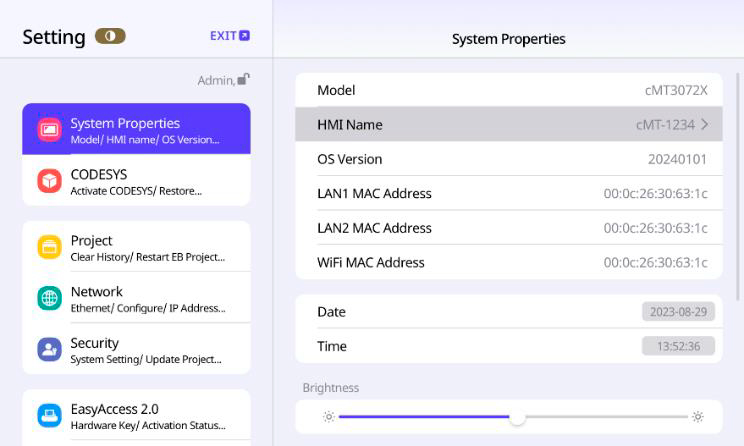
Task: Click the Time field 13:52:36
Action: [679, 346]
